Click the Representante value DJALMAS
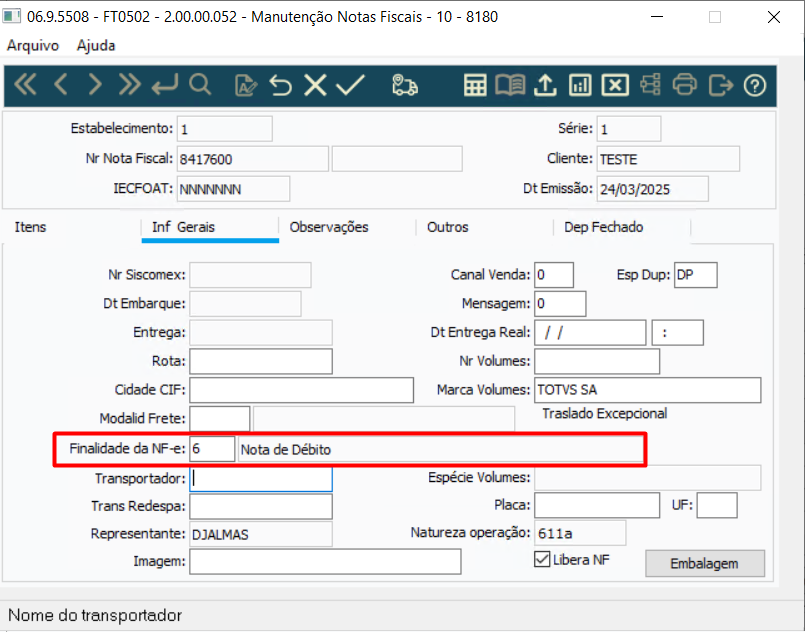The image size is (805, 632). click(261, 534)
